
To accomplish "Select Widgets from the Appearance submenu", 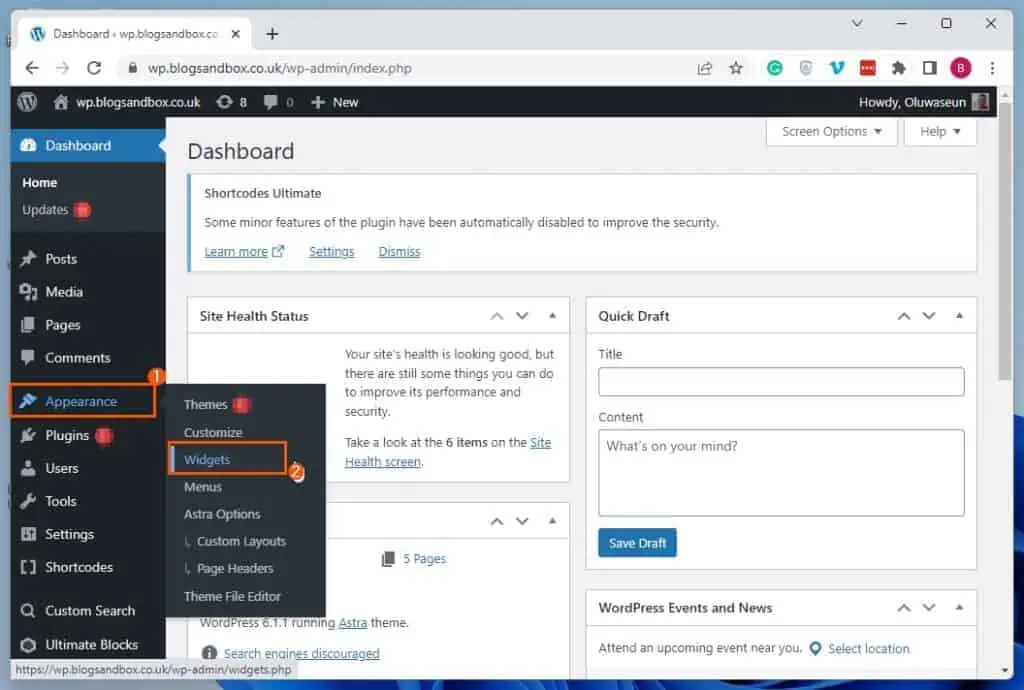I will click(x=207, y=460).
